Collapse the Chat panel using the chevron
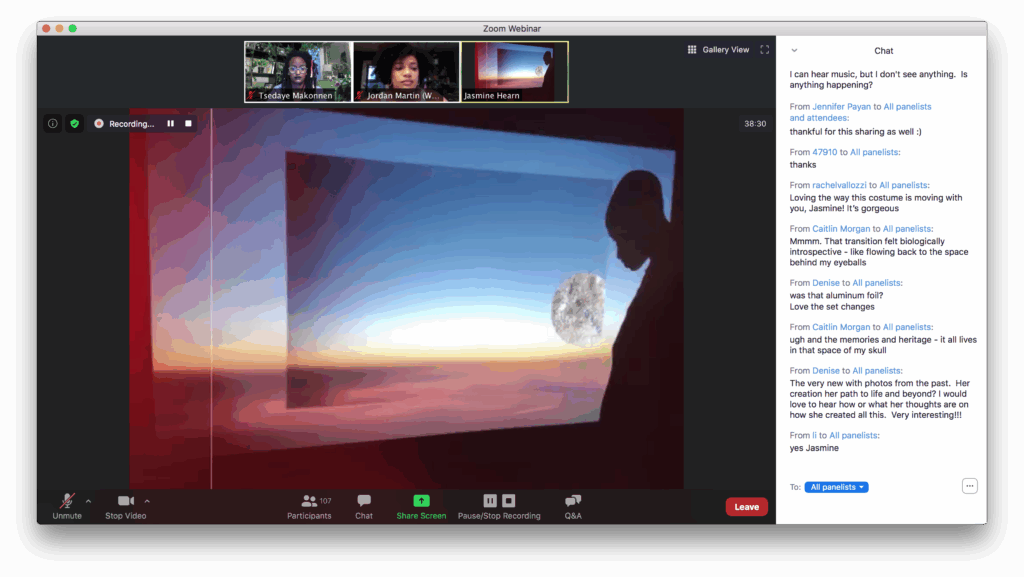The image size is (1024, 577). [x=794, y=50]
